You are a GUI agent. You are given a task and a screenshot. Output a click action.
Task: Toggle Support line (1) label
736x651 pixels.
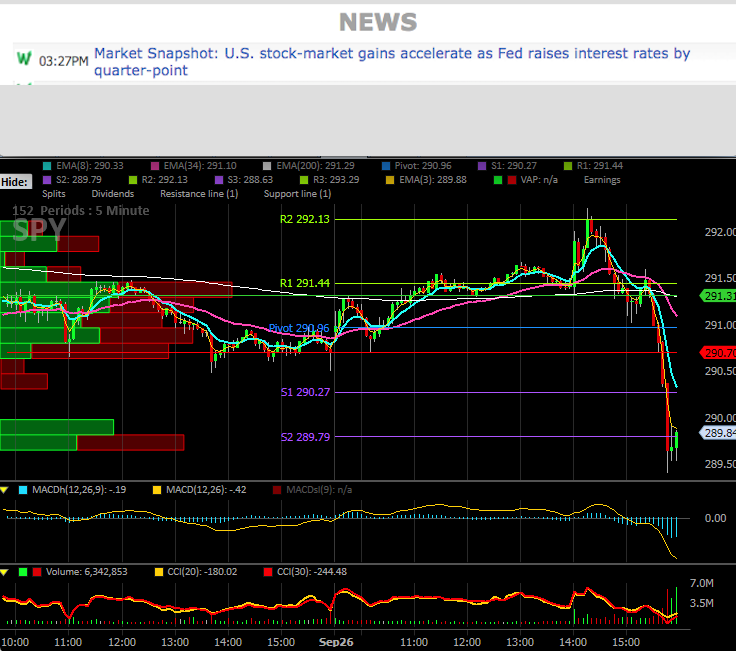pos(298,194)
